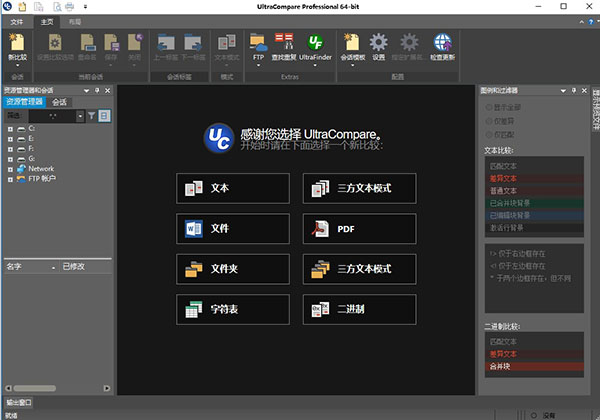Open the FTP ribbon icon

point(258,42)
